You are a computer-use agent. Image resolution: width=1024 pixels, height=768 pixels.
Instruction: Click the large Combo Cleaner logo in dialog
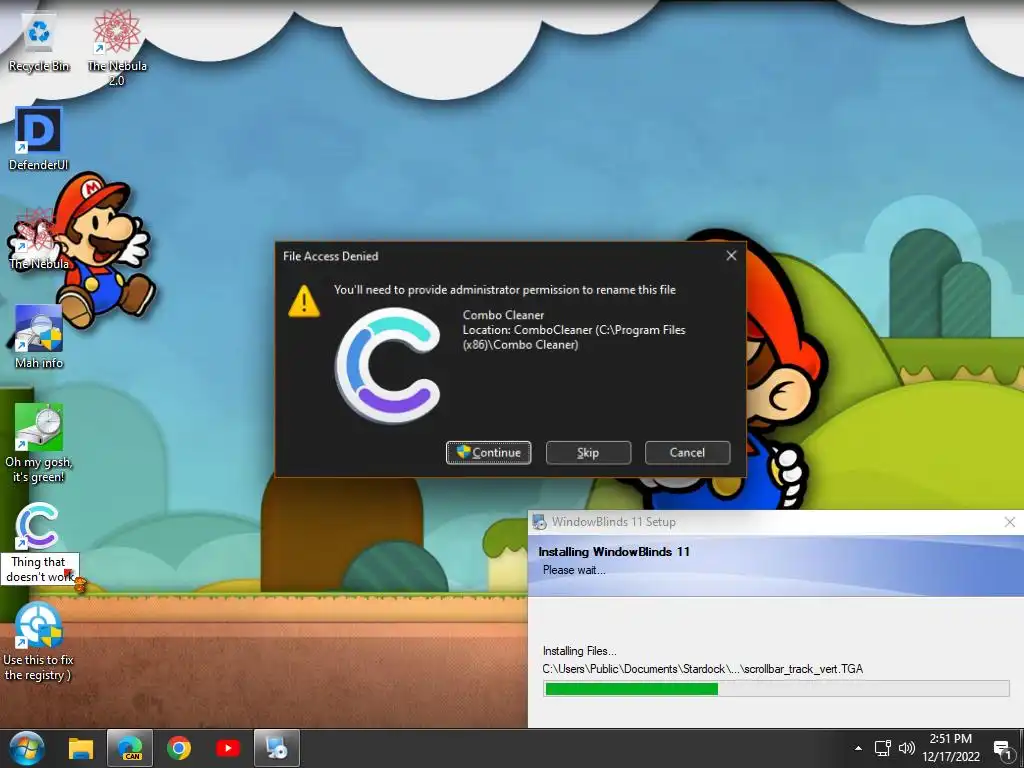point(388,365)
